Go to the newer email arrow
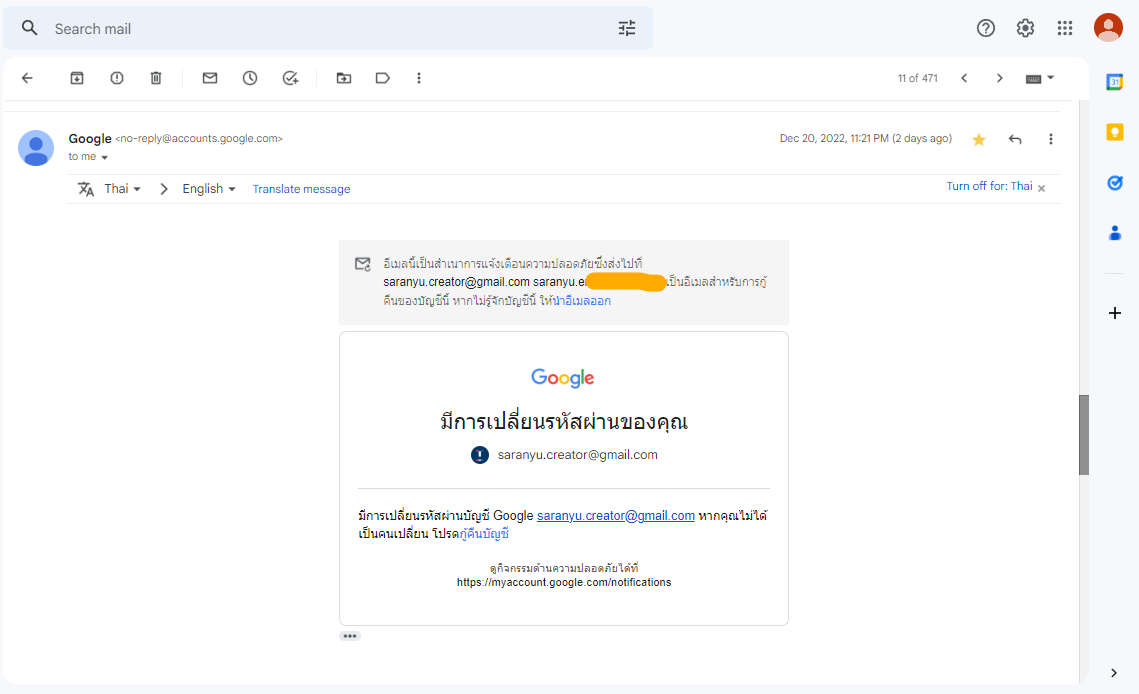This screenshot has height=694, width=1139. (x=964, y=78)
